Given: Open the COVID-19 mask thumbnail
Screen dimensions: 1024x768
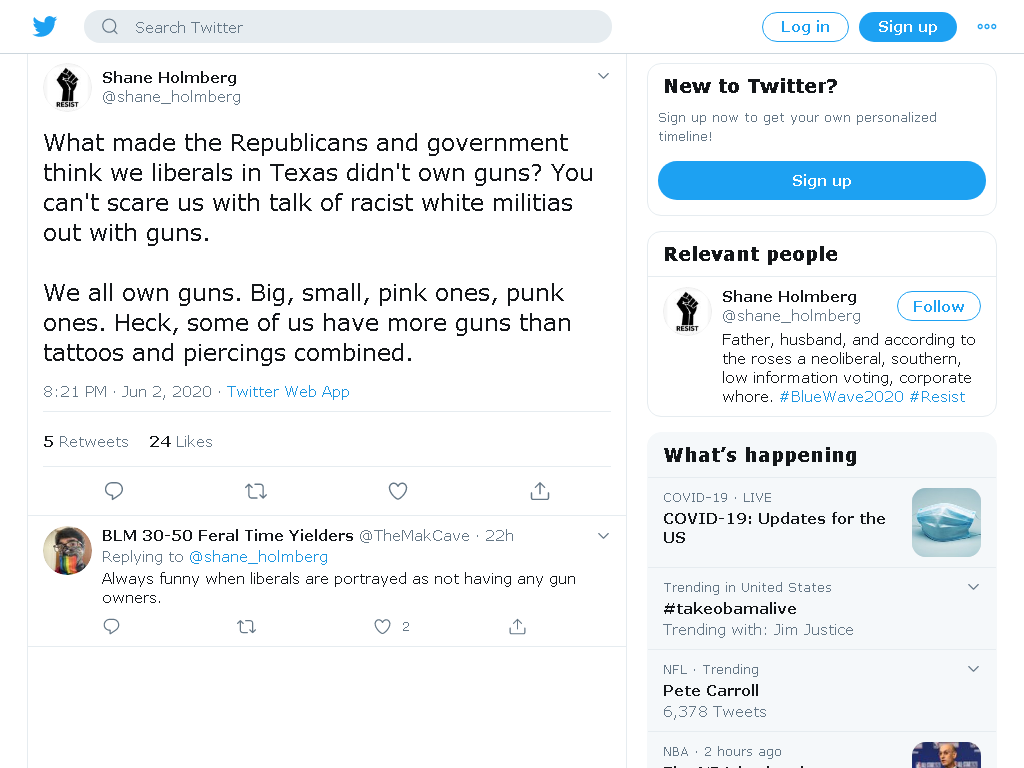Looking at the screenshot, I should point(946,522).
